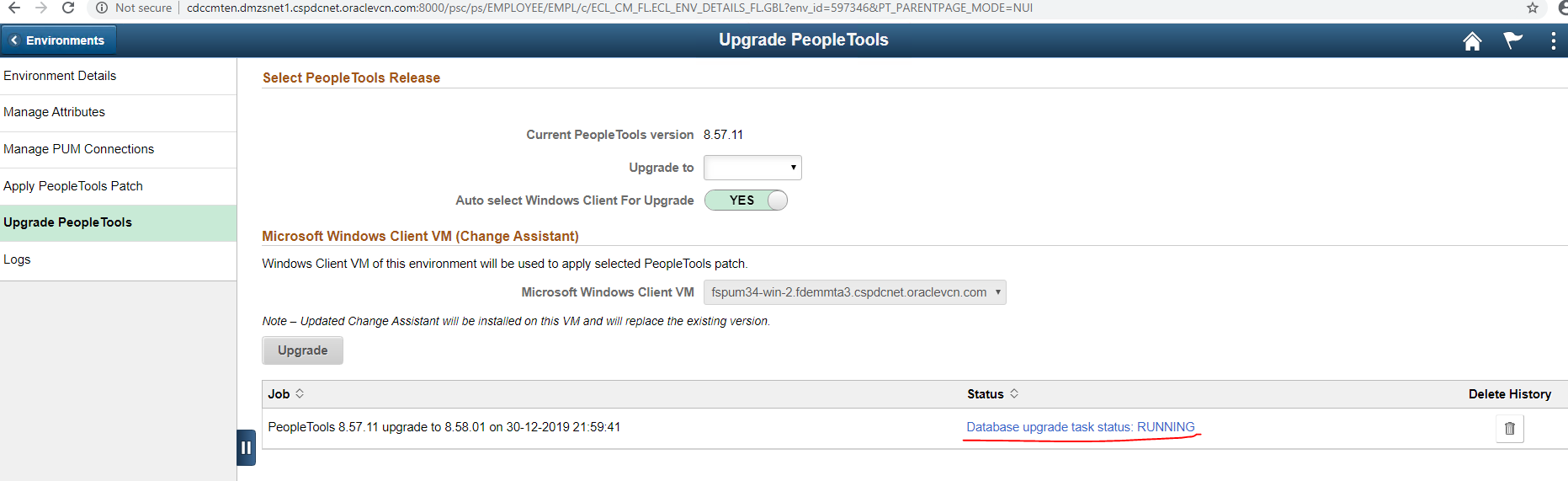
Task: Open the NavBar flag icon
Action: click(1513, 40)
